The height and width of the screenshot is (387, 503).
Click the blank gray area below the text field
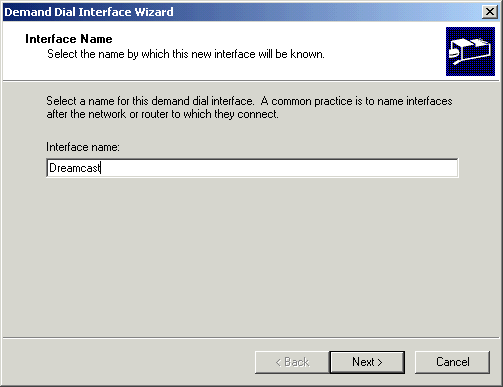tap(252, 257)
